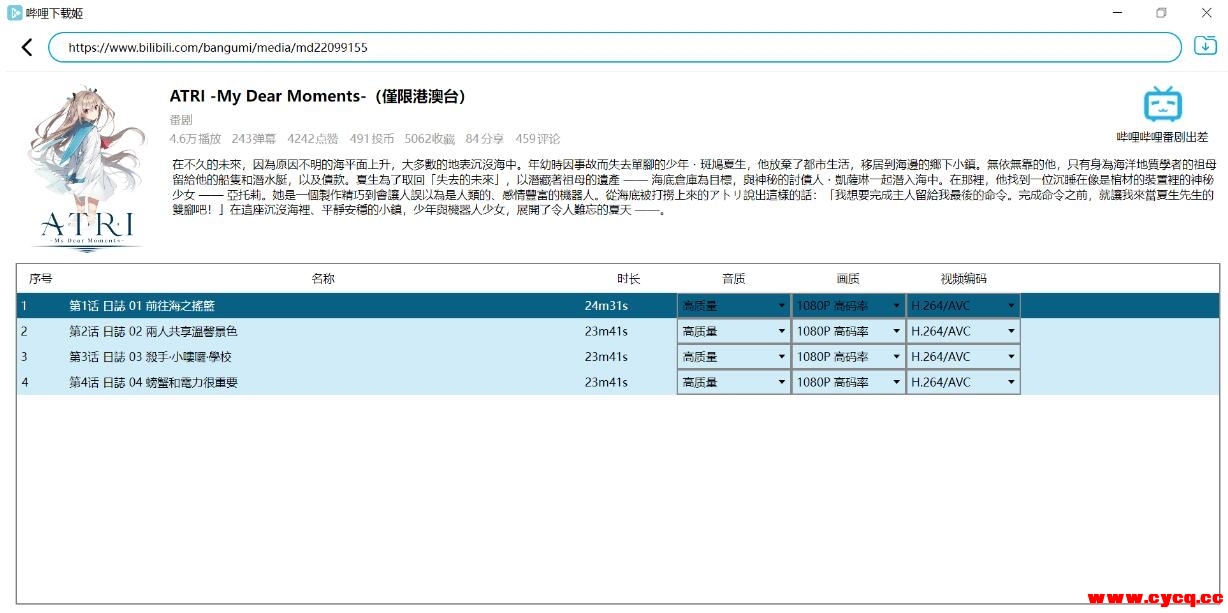Viewport: 1228px width, 613px height.
Task: Close the application window
Action: 1206,13
